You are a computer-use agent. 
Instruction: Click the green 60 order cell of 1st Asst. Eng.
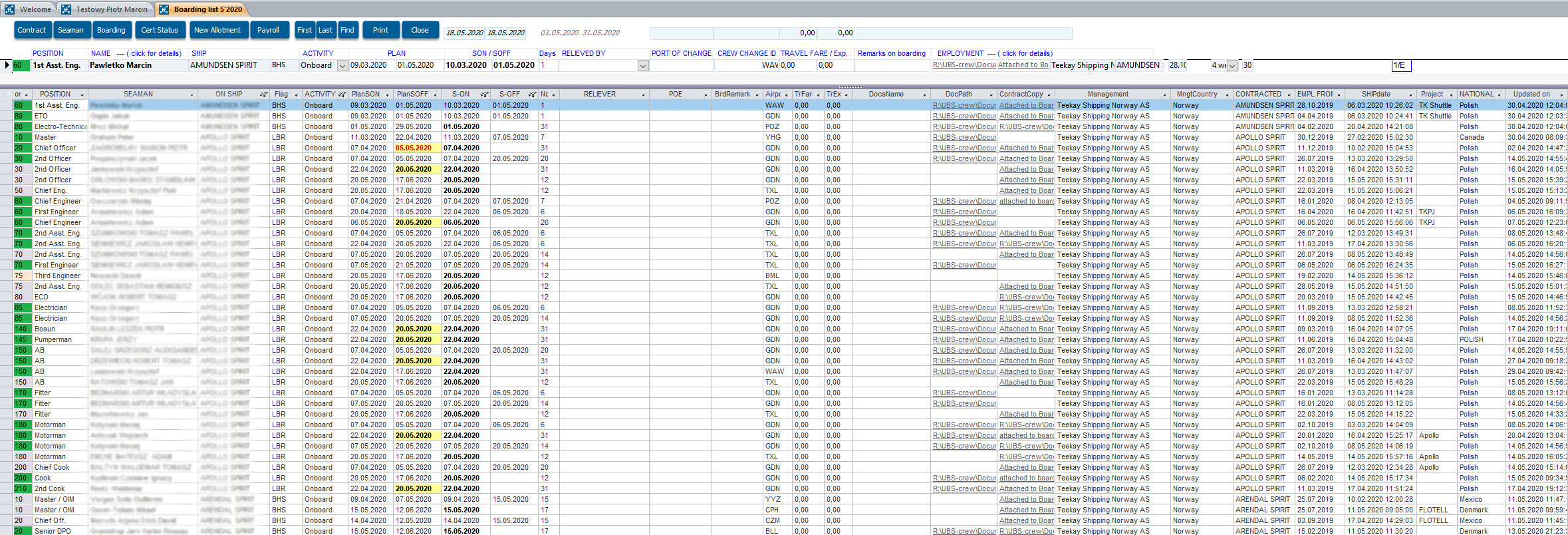click(x=22, y=105)
